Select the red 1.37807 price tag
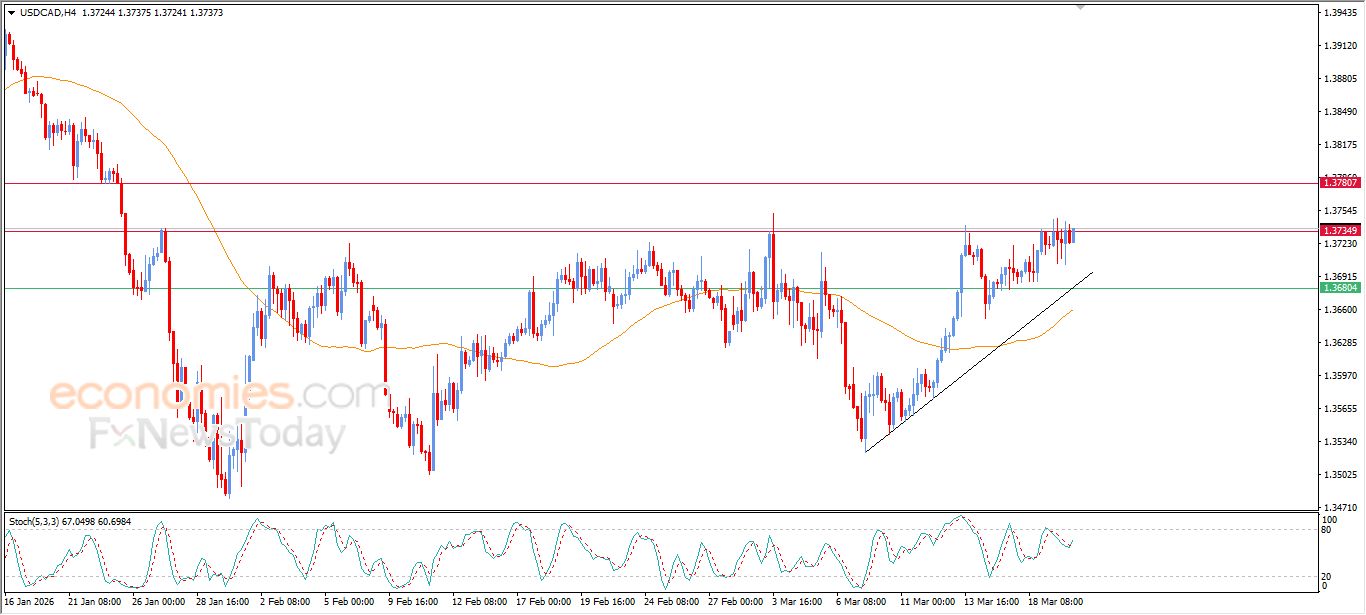The width and height of the screenshot is (1366, 615). click(x=1340, y=182)
